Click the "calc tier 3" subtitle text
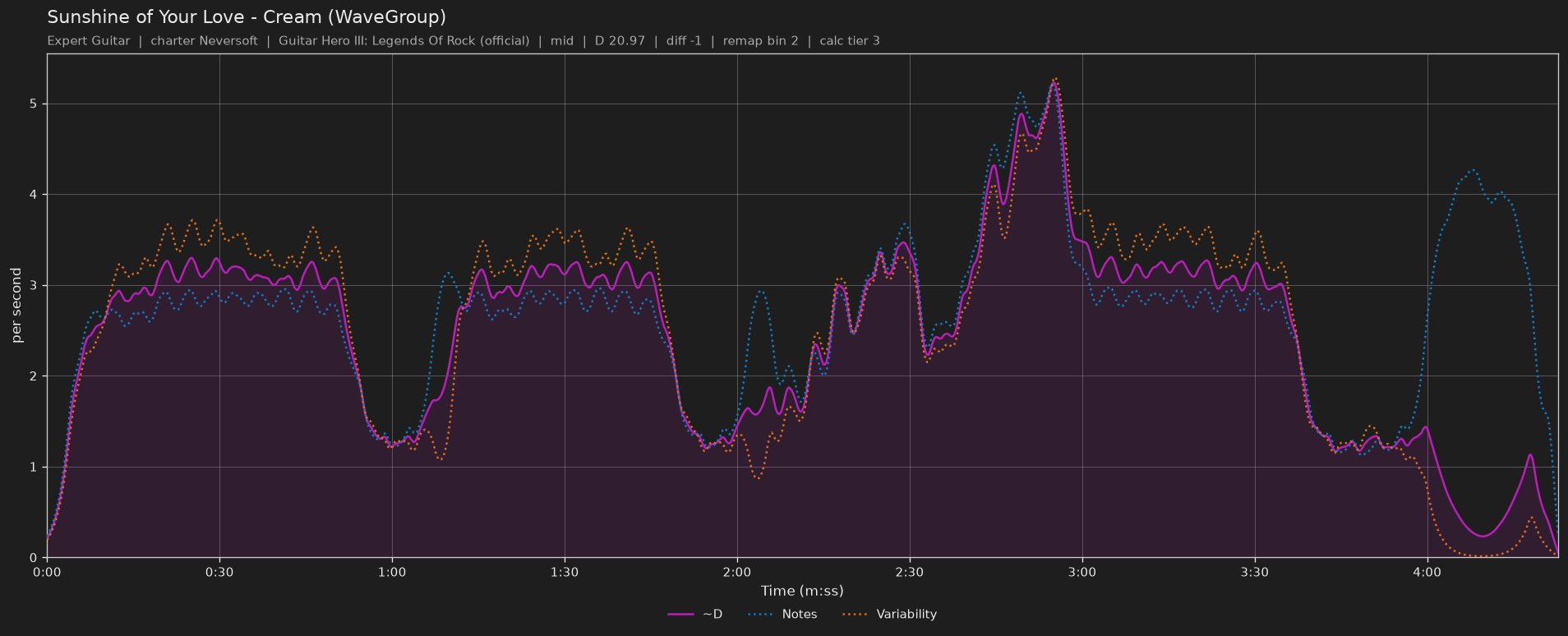This screenshot has height=636, width=1568. [850, 41]
